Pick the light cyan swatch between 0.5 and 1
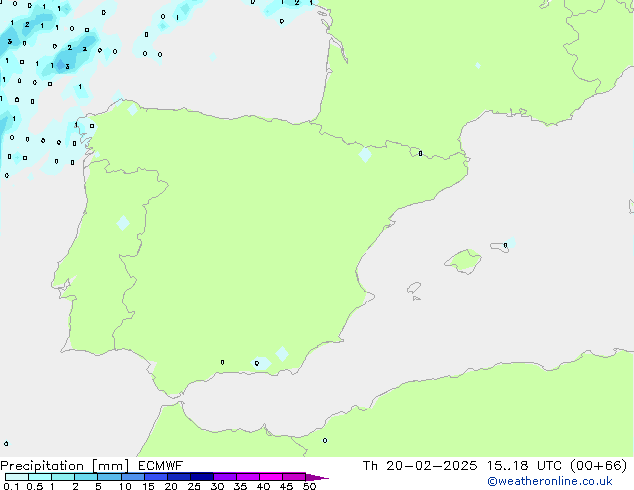The width and height of the screenshot is (634, 490). point(40,477)
